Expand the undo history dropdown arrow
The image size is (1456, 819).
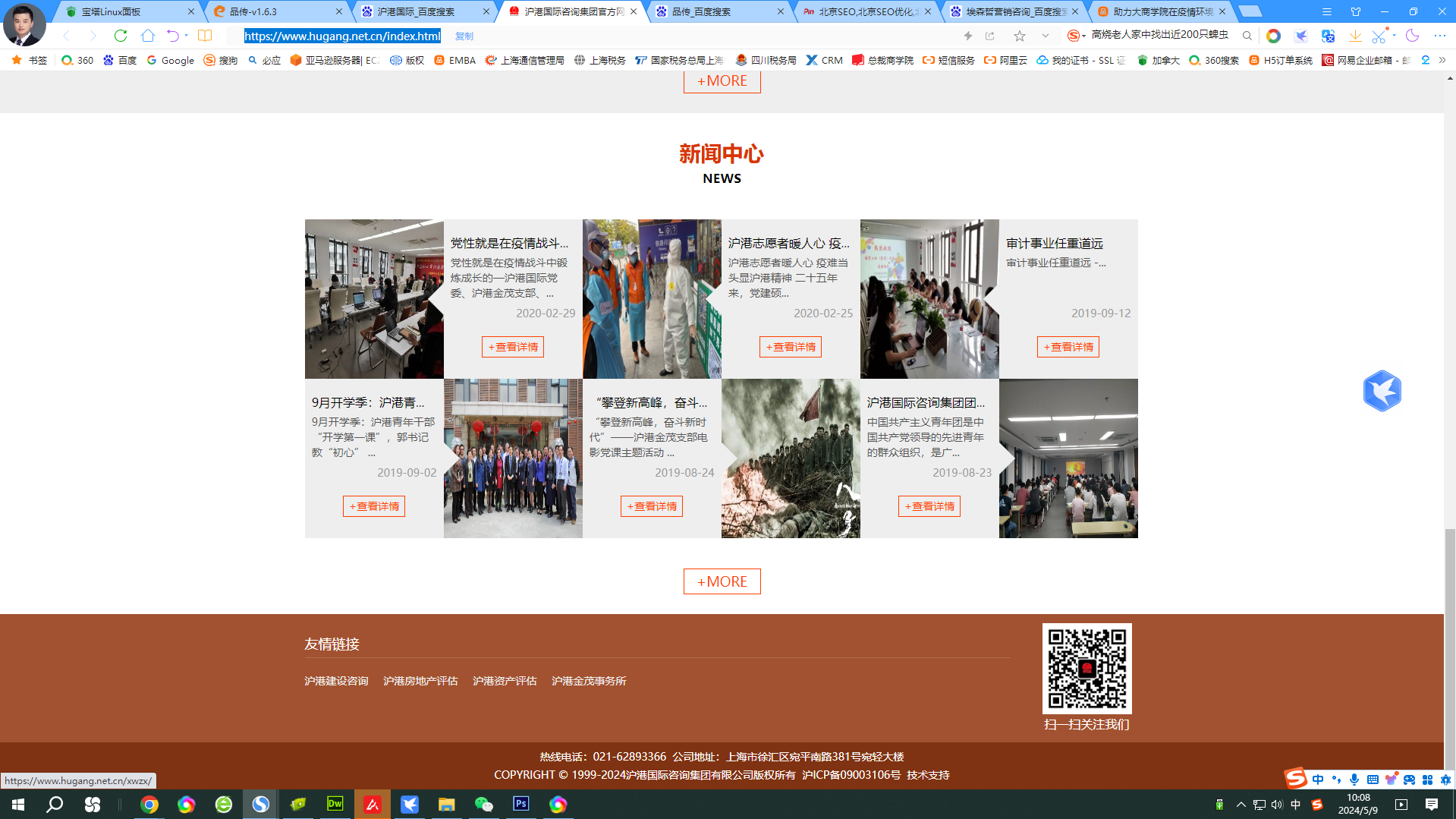[x=187, y=36]
